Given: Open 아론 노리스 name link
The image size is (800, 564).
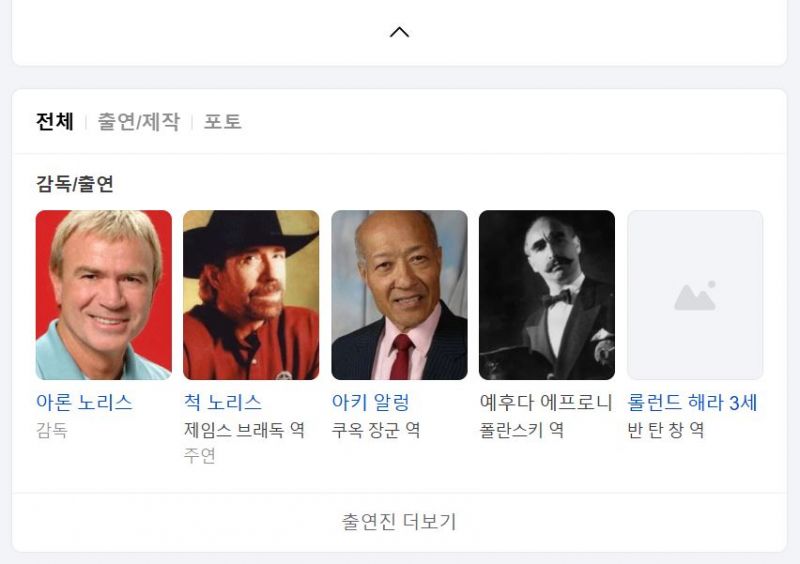Looking at the screenshot, I should (x=84, y=403).
